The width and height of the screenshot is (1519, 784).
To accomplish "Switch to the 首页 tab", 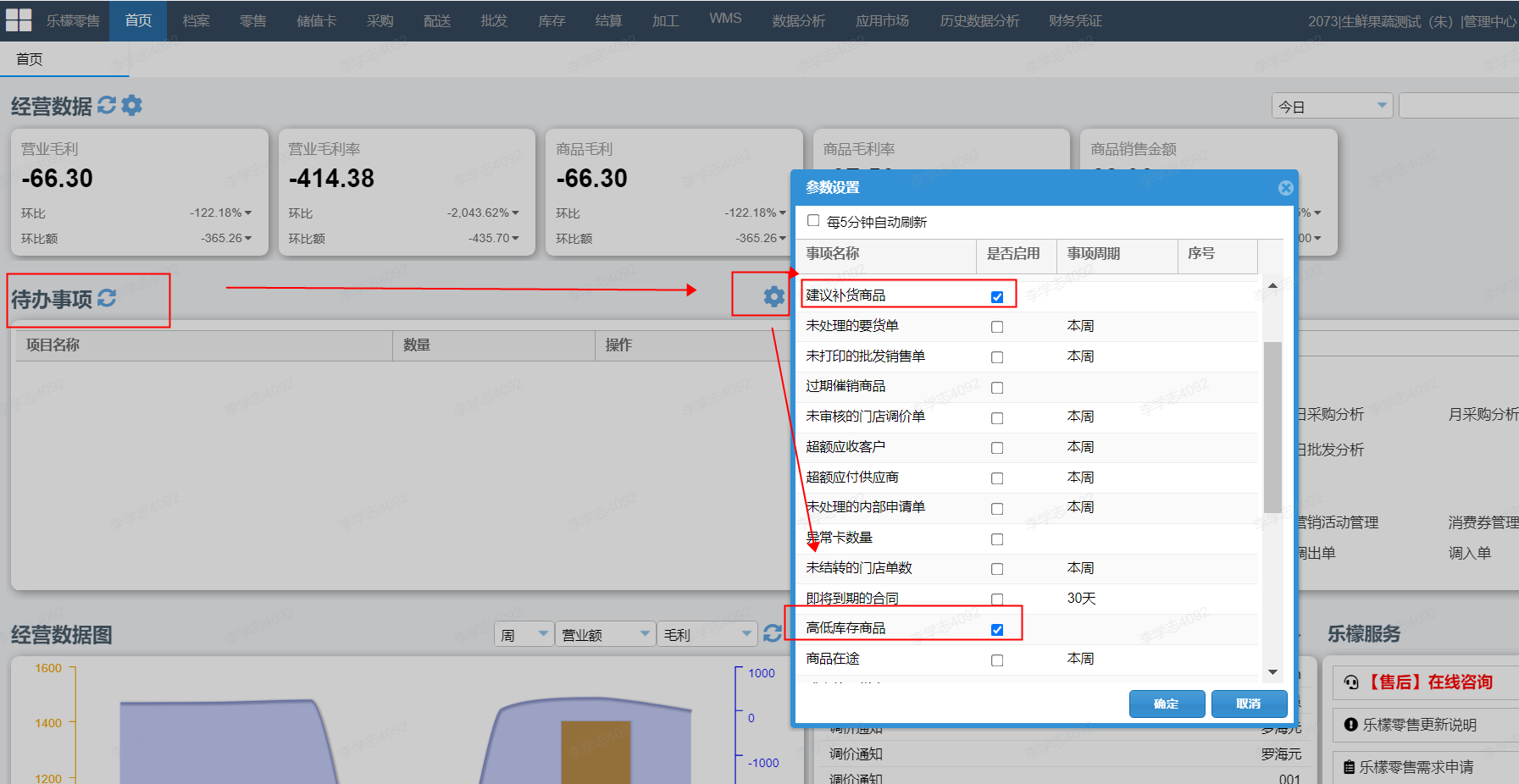I will point(30,59).
